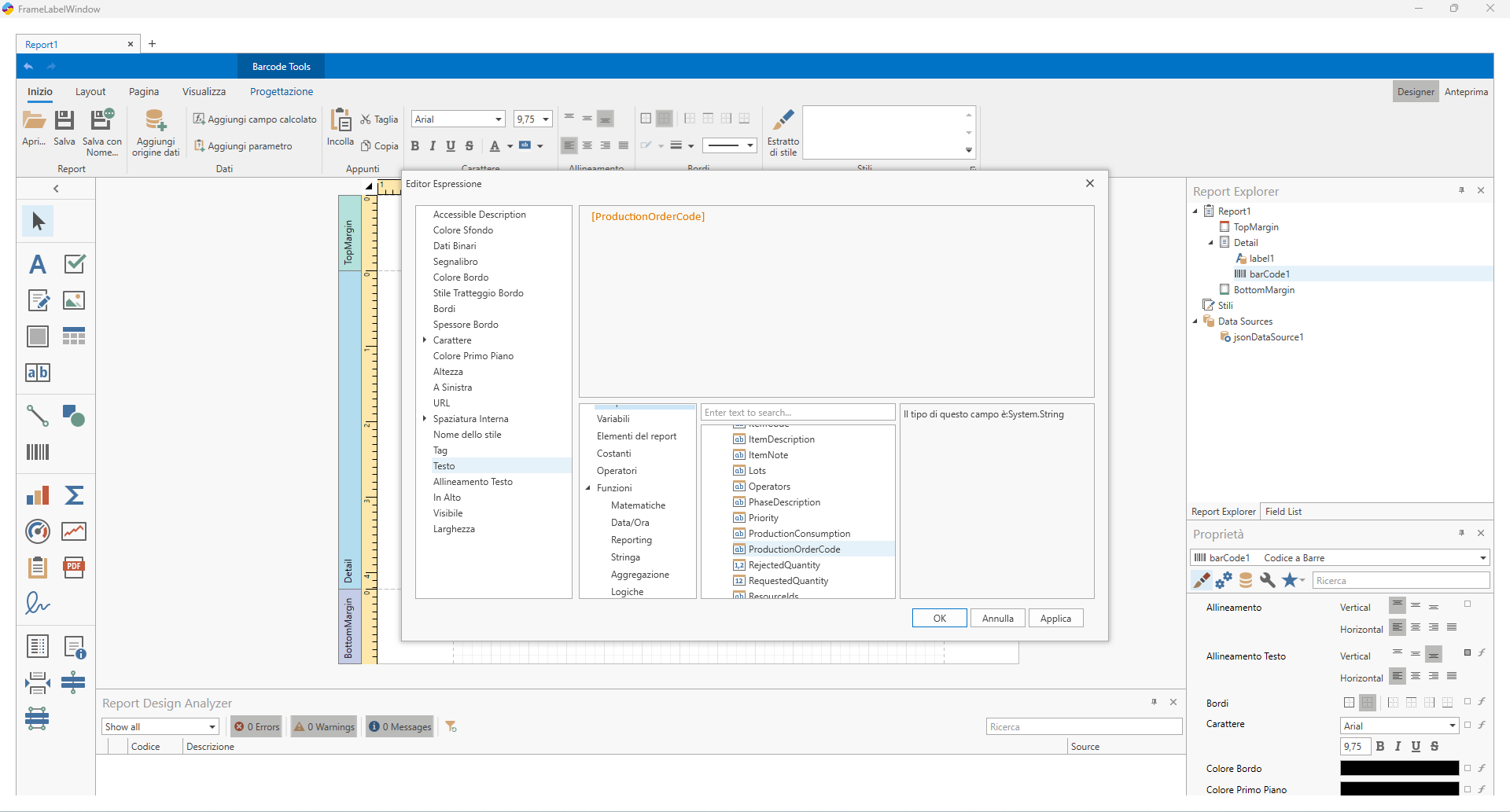Toggle 0 Warnings filter in analyzer
1510x812 pixels.
point(324,726)
